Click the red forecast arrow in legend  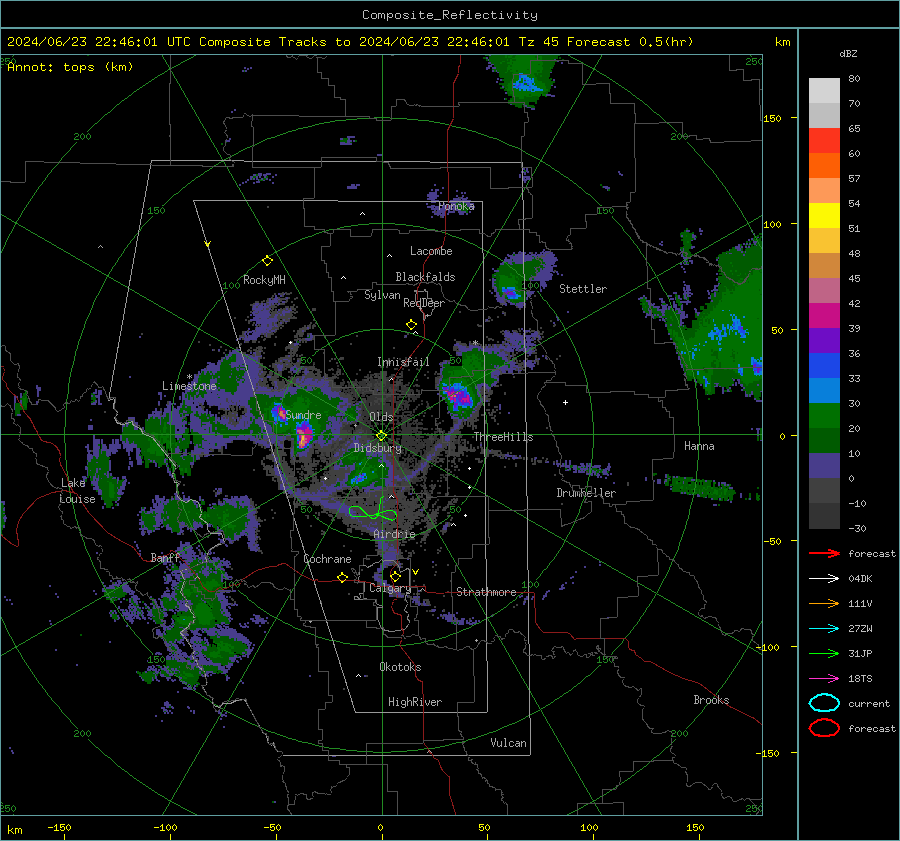[x=824, y=553]
